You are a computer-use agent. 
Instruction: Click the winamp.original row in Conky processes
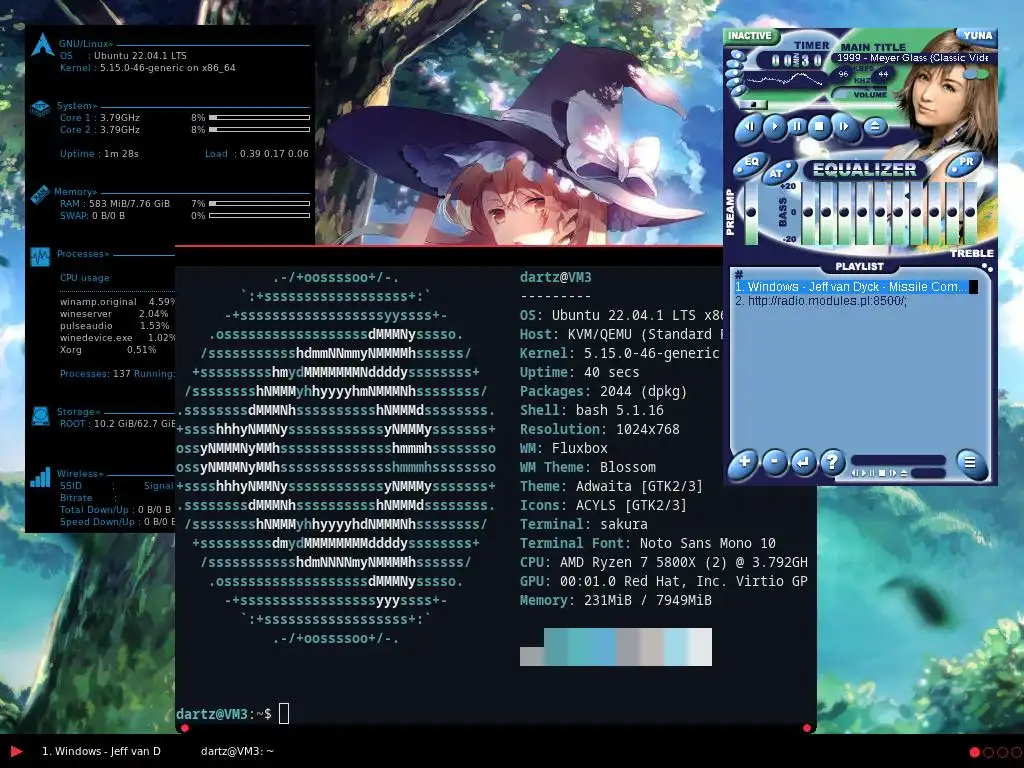click(118, 302)
